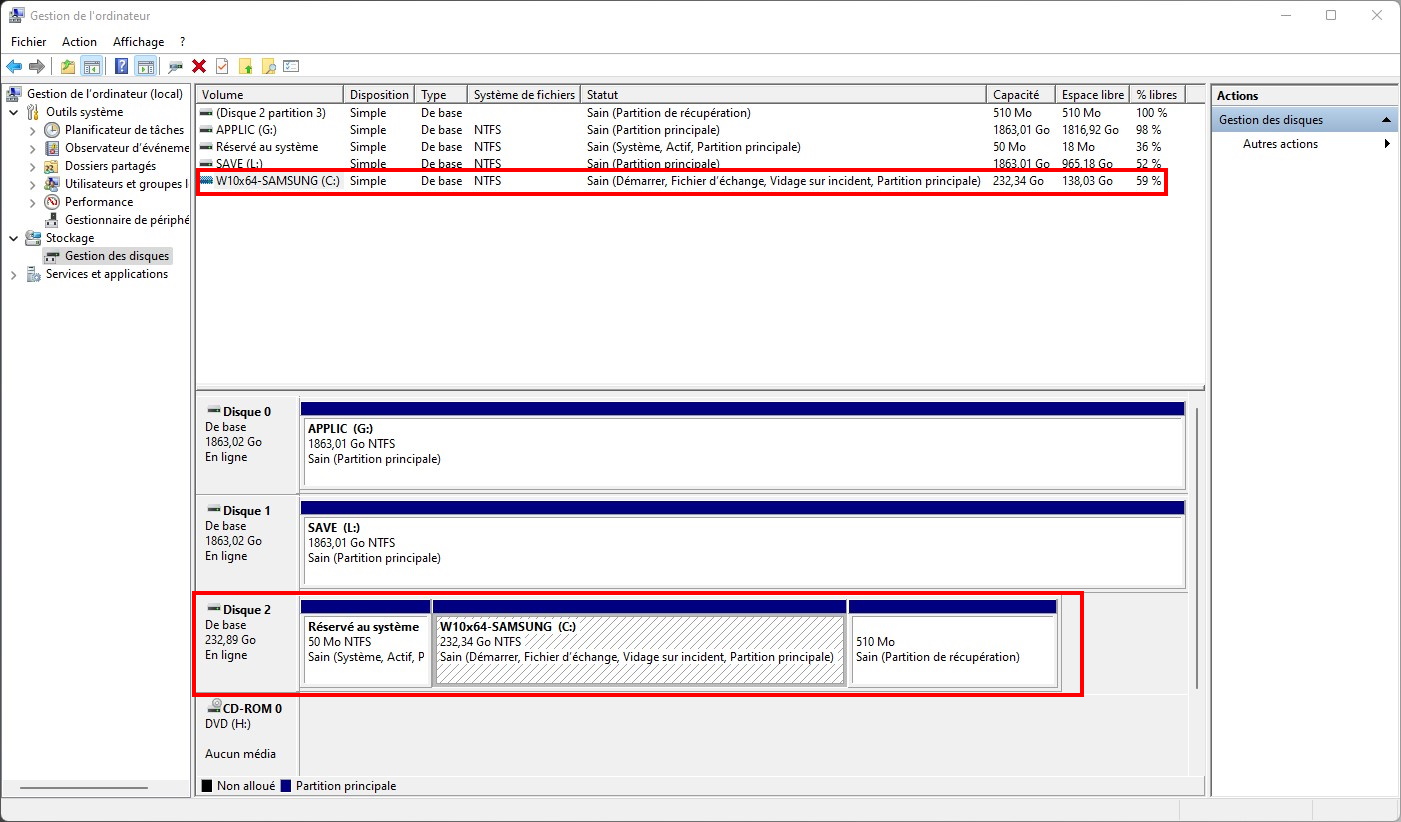
Task: Open Help via the blue question mark icon
Action: point(121,67)
